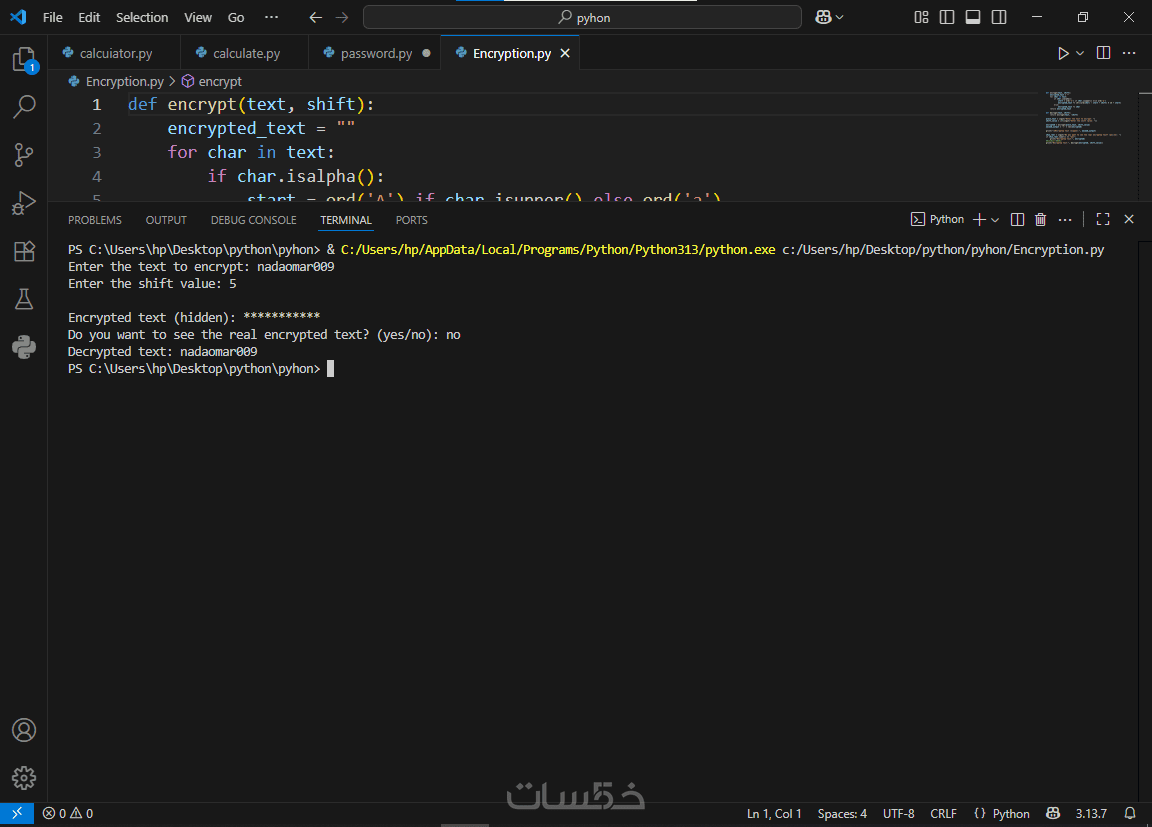
Task: Open the Edit menu
Action: click(89, 17)
